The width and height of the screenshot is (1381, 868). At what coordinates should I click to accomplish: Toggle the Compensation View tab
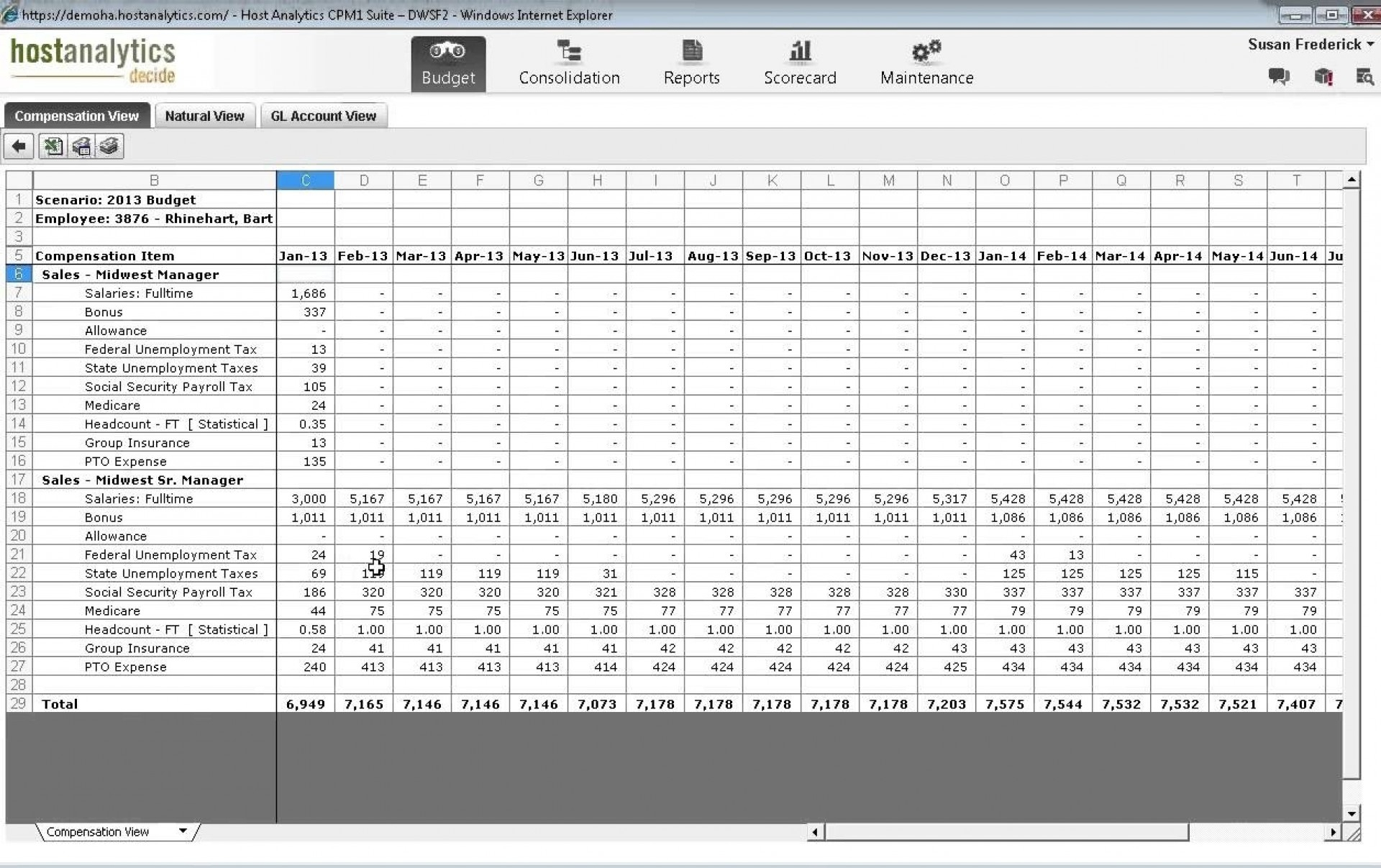click(77, 115)
